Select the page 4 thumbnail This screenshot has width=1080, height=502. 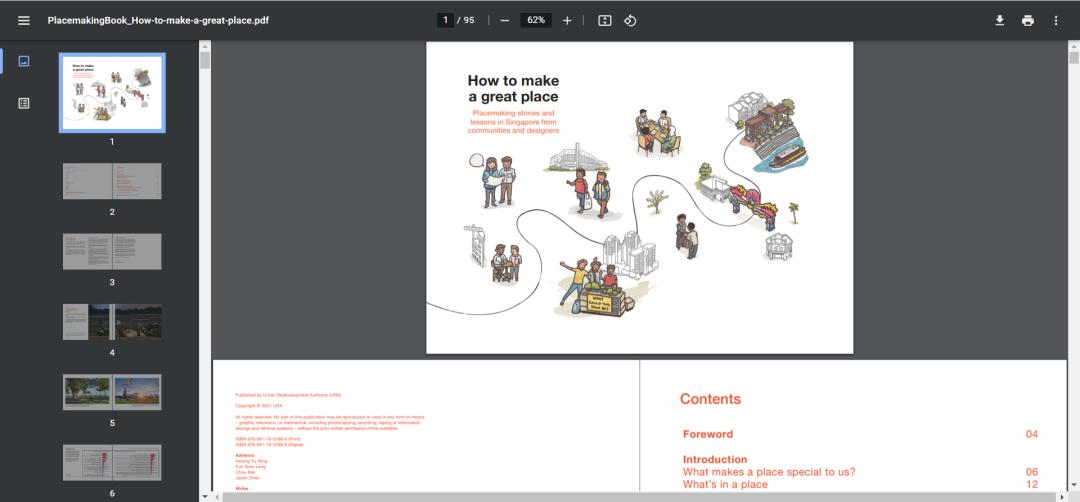(112, 322)
